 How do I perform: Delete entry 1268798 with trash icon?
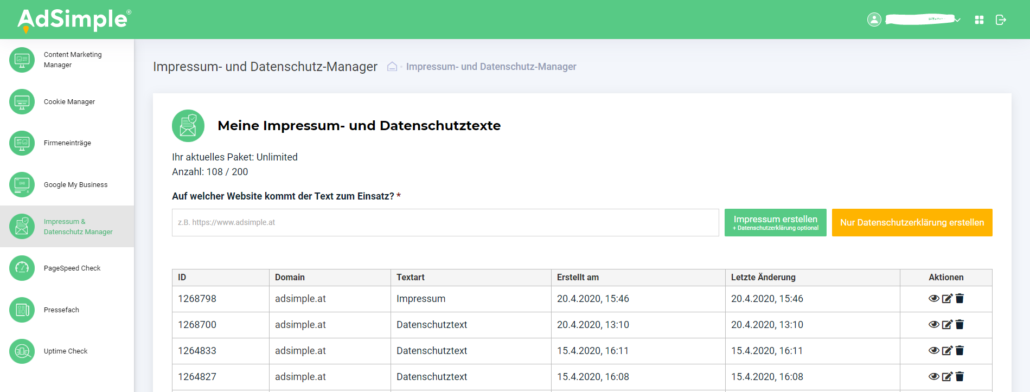[960, 299]
